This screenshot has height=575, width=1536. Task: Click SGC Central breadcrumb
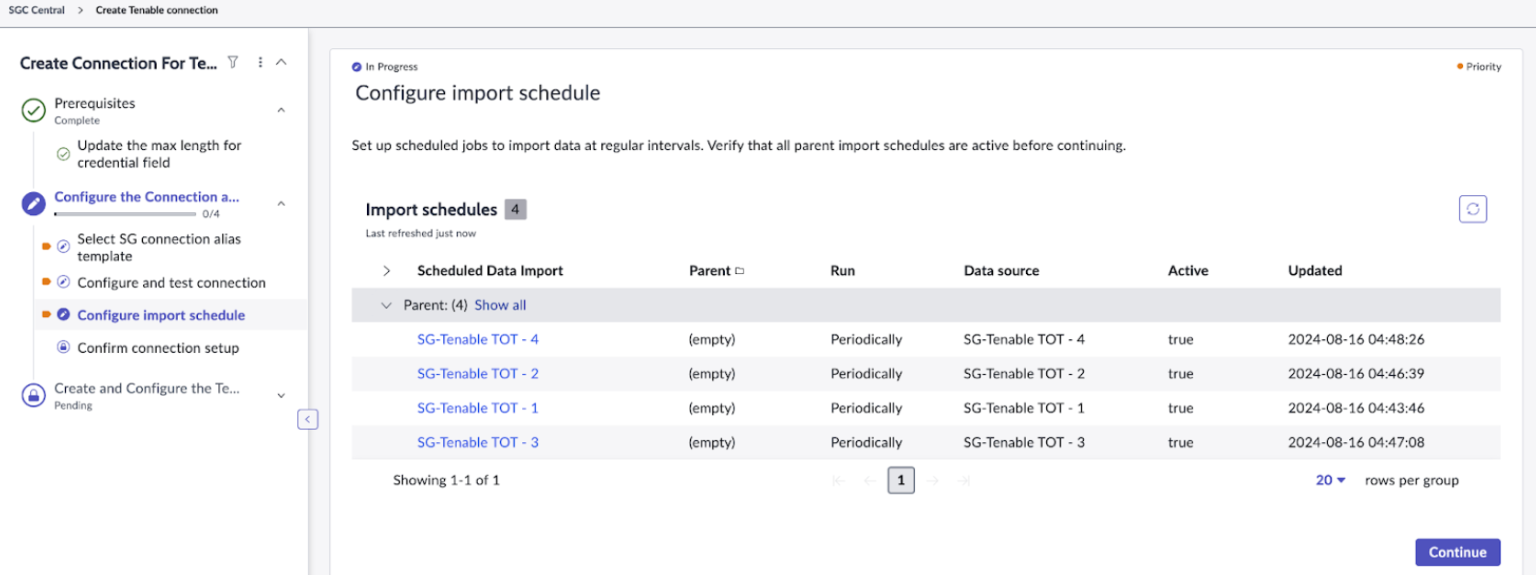click(36, 10)
